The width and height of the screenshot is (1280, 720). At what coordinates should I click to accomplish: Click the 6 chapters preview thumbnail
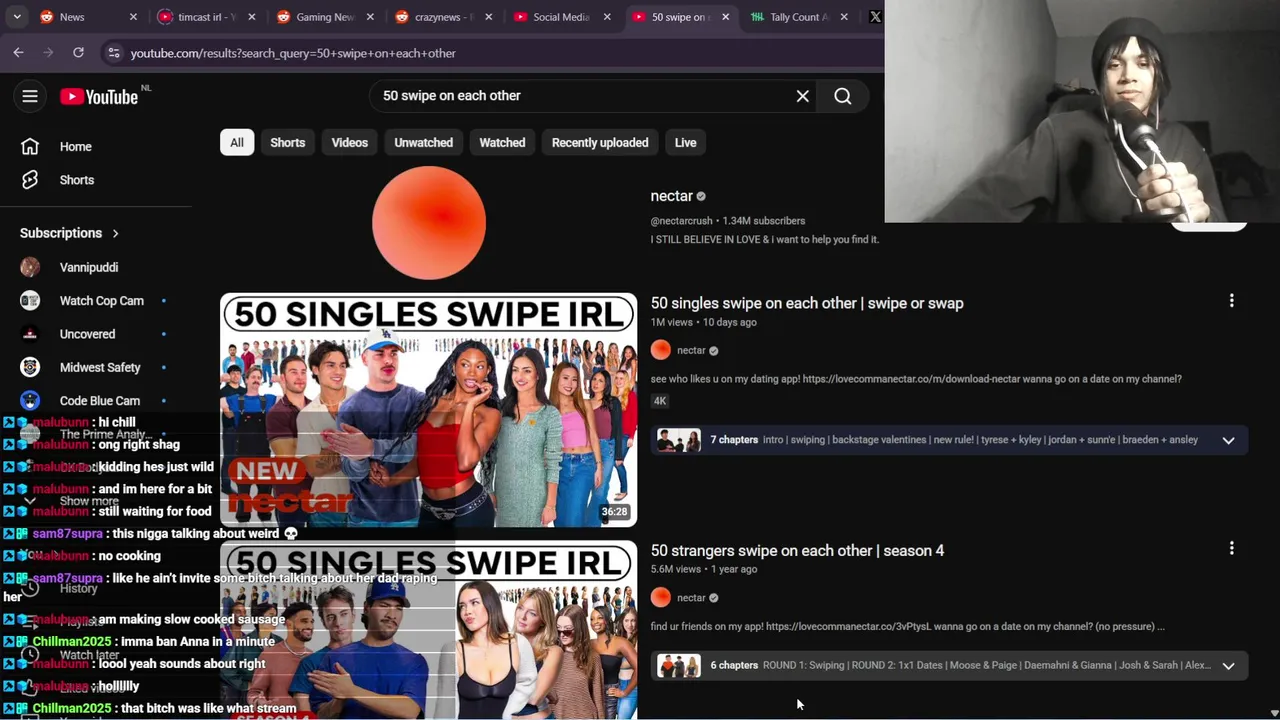[679, 665]
